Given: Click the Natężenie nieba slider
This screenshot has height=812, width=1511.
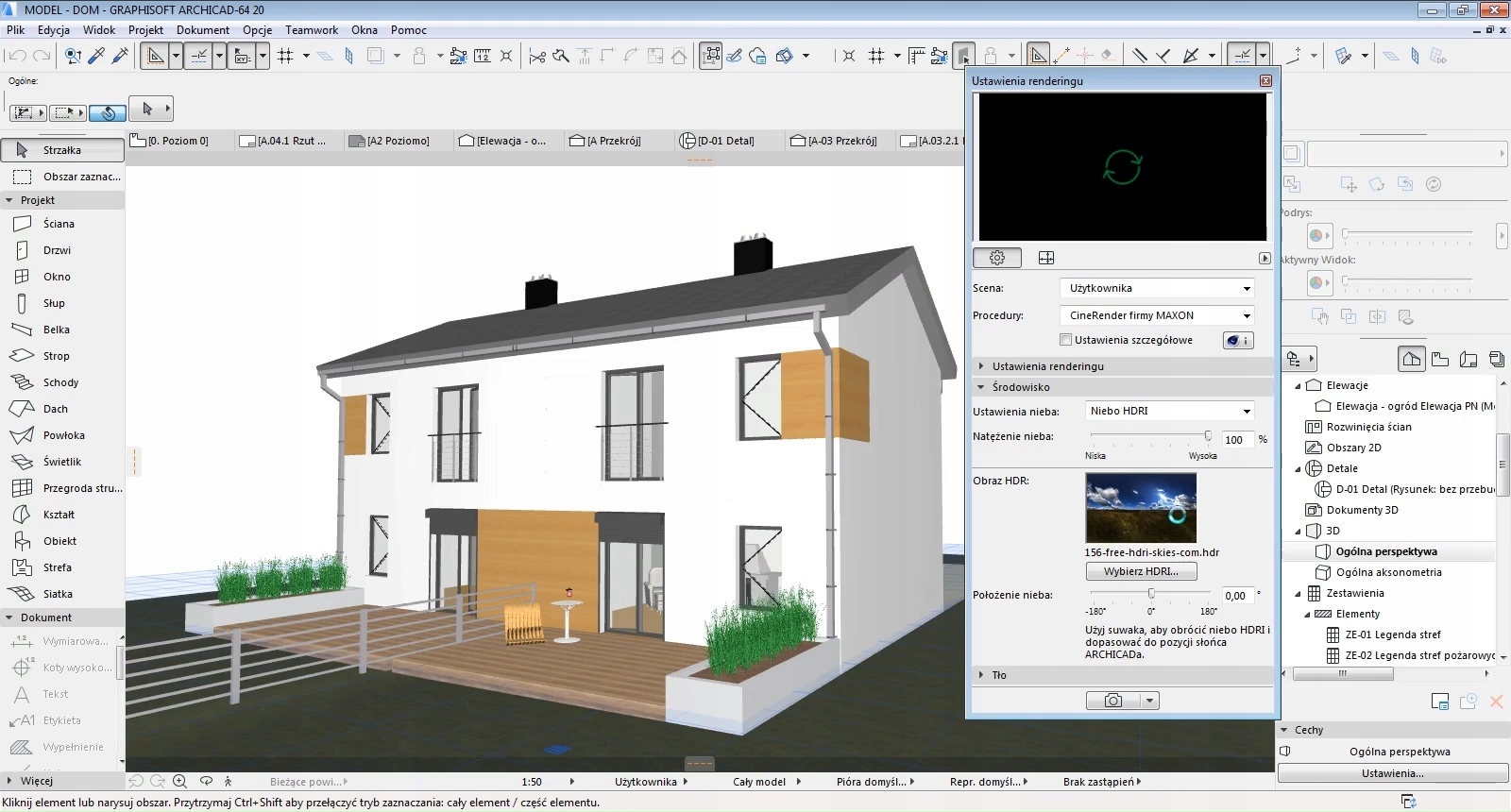Looking at the screenshot, I should point(1150,436).
